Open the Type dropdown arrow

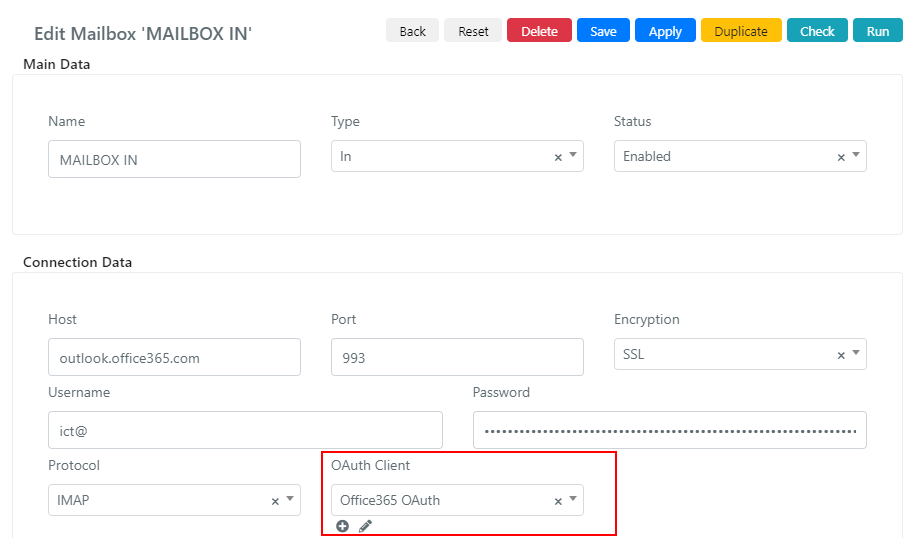coord(573,154)
